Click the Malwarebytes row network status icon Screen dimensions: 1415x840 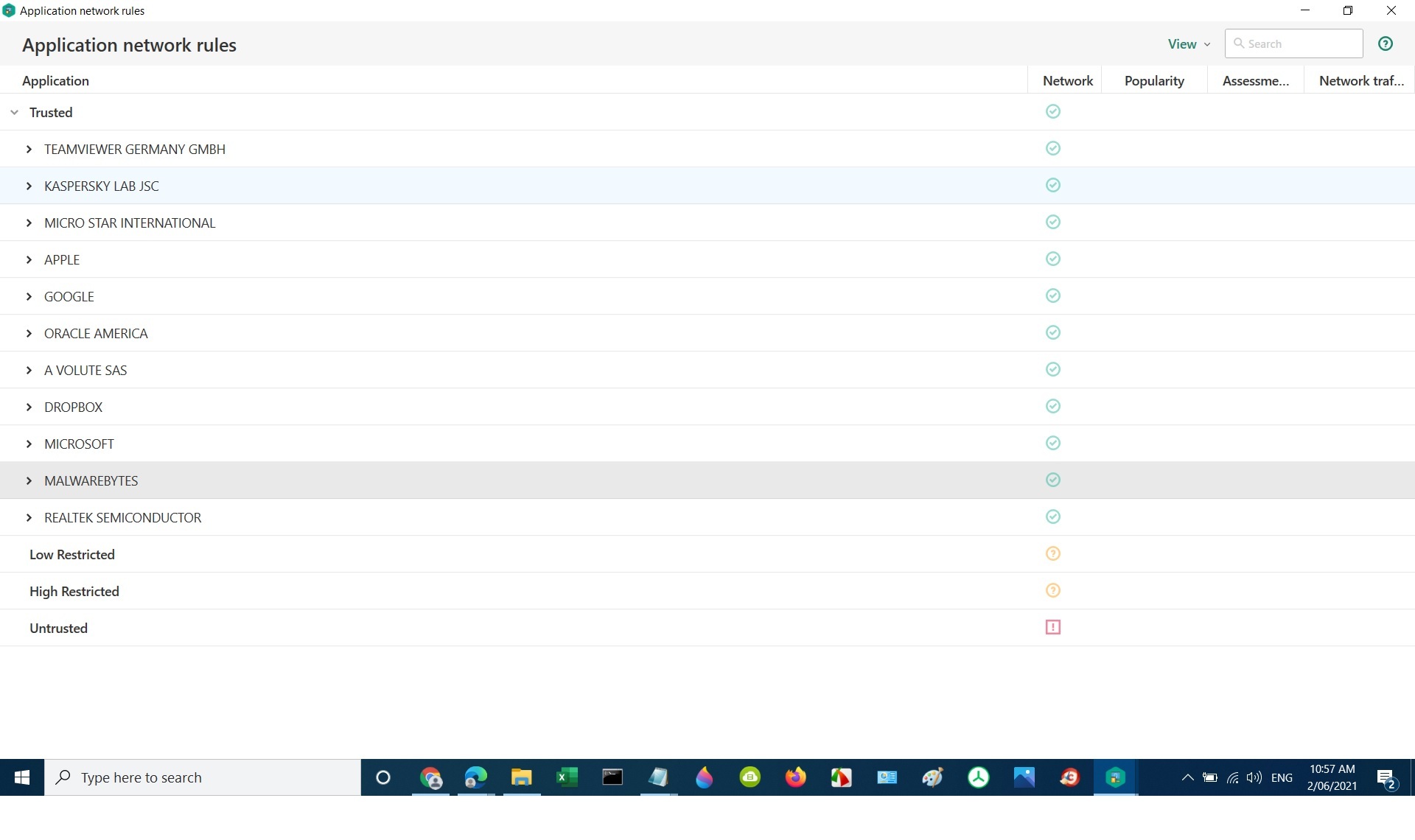[1053, 480]
